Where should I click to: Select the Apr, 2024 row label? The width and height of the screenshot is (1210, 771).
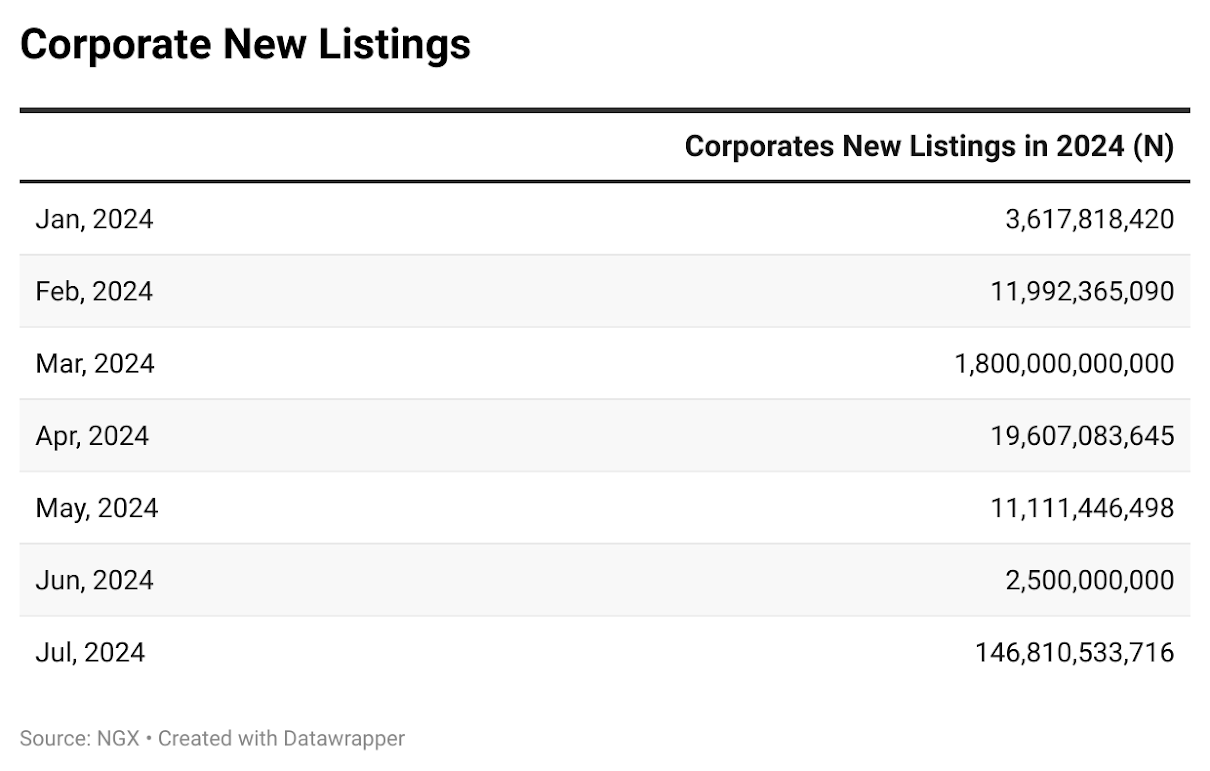(92, 436)
